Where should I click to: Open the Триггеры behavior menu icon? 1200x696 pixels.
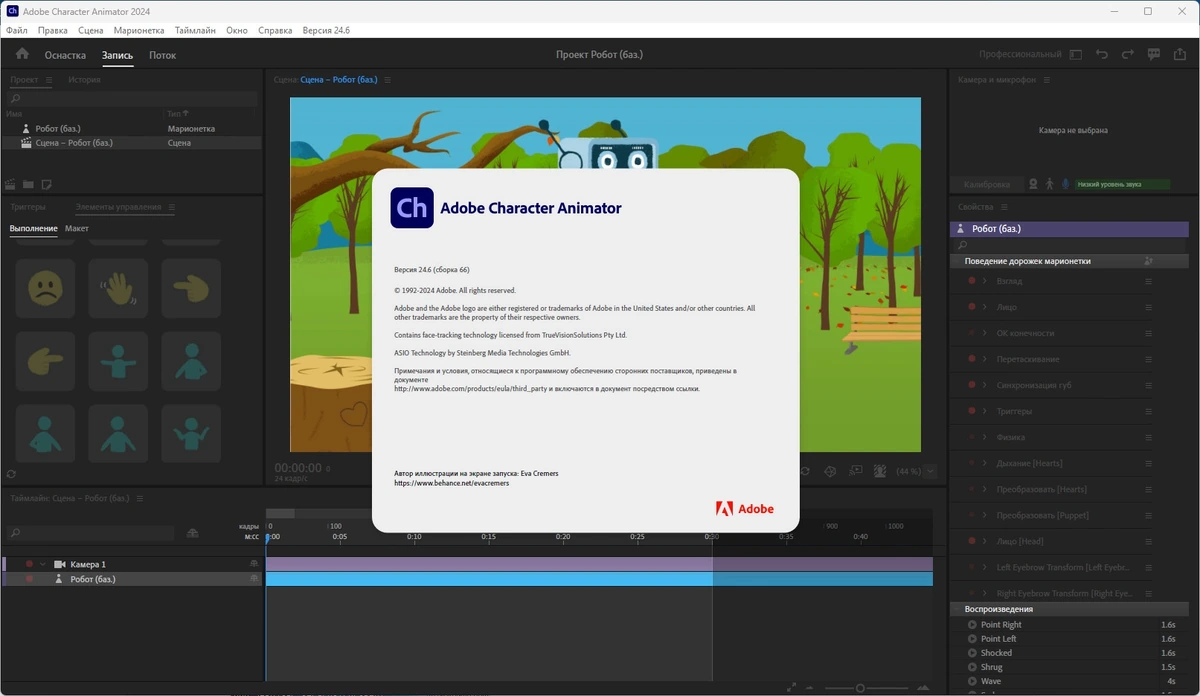[1149, 411]
